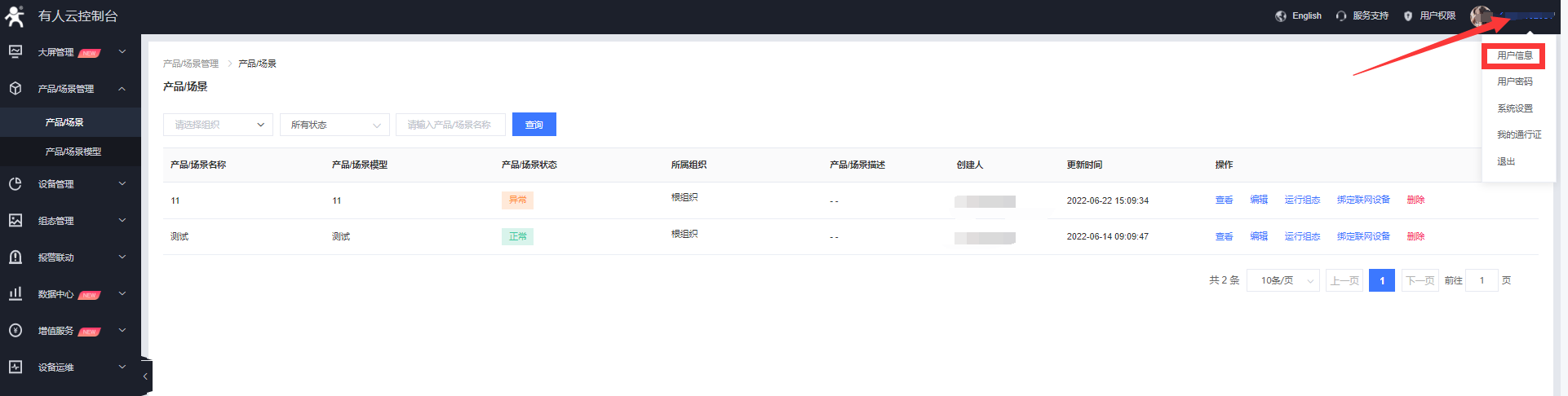Click the 增值服务 coin icon

pyautogui.click(x=16, y=331)
